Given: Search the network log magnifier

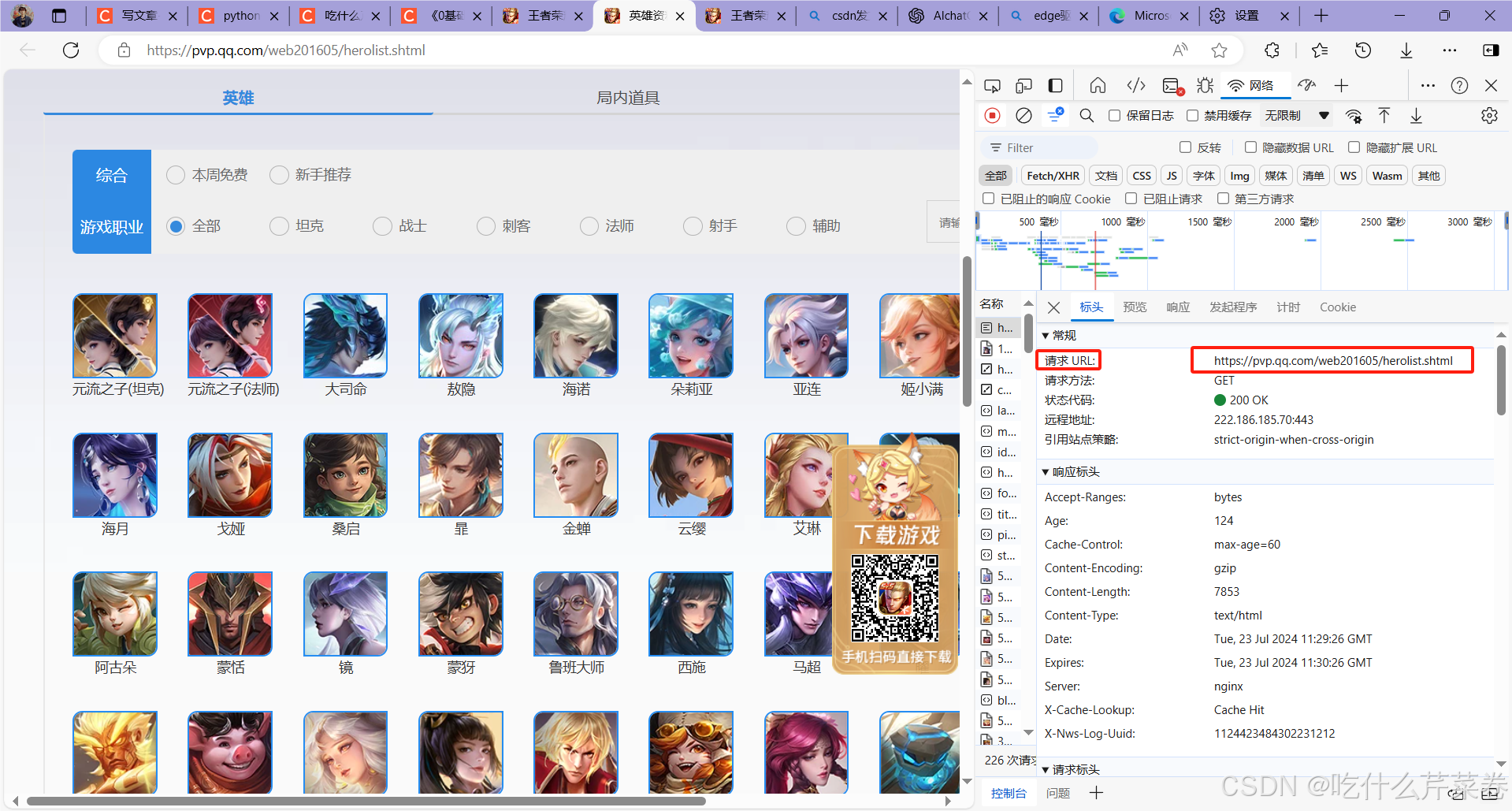Looking at the screenshot, I should 1087,116.
